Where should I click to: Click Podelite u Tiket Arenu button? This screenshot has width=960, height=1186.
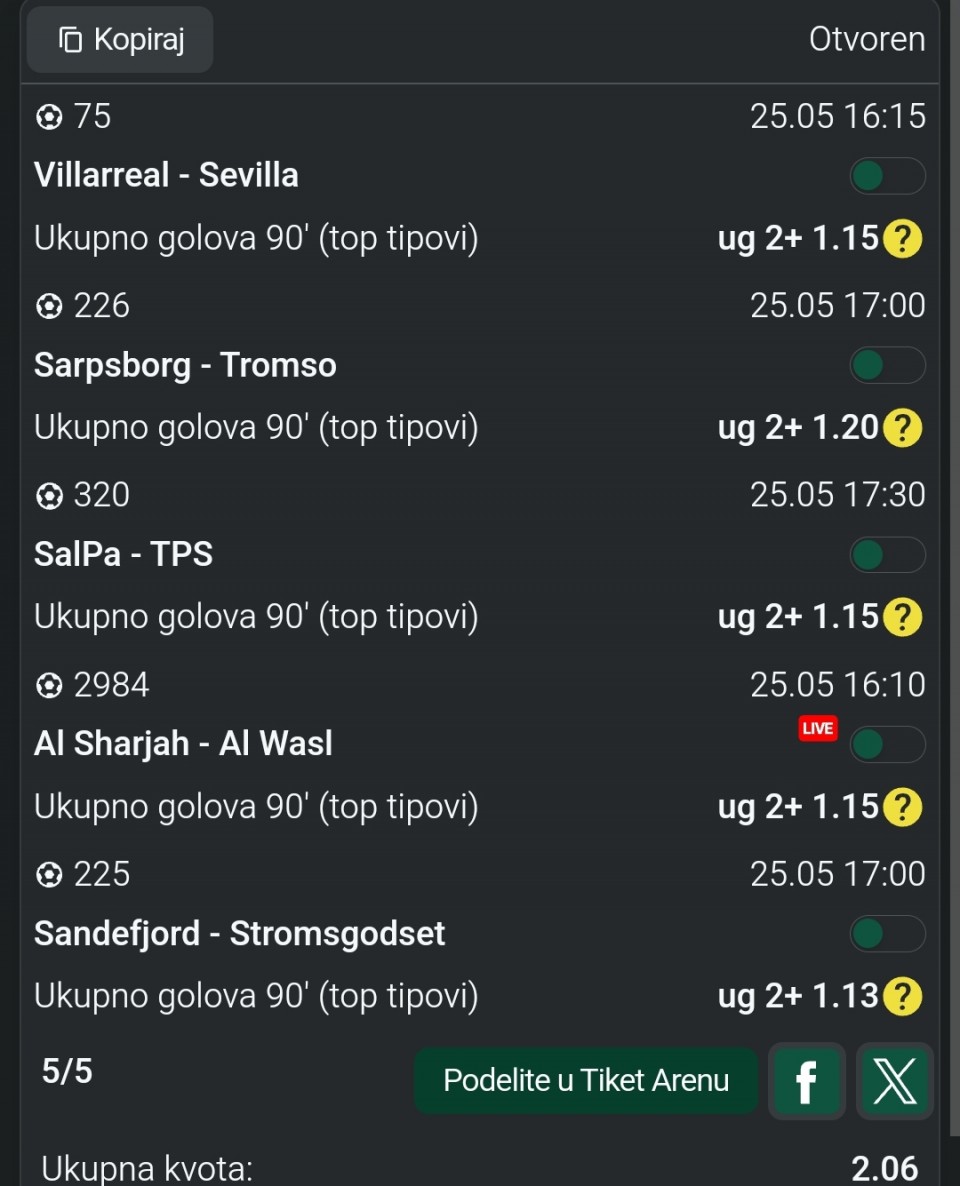[x=586, y=1080]
